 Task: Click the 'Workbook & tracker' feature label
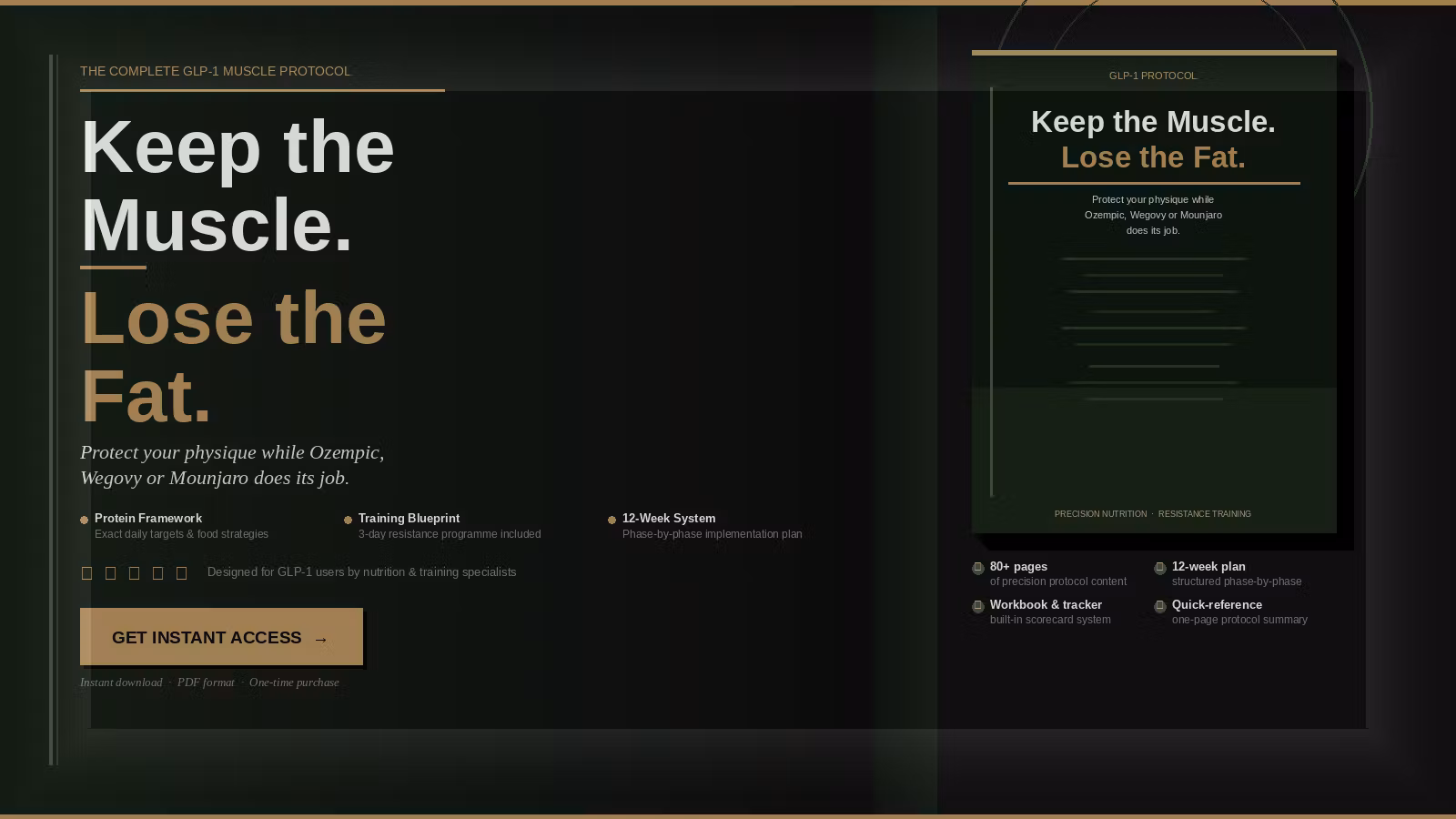pyautogui.click(x=1046, y=604)
